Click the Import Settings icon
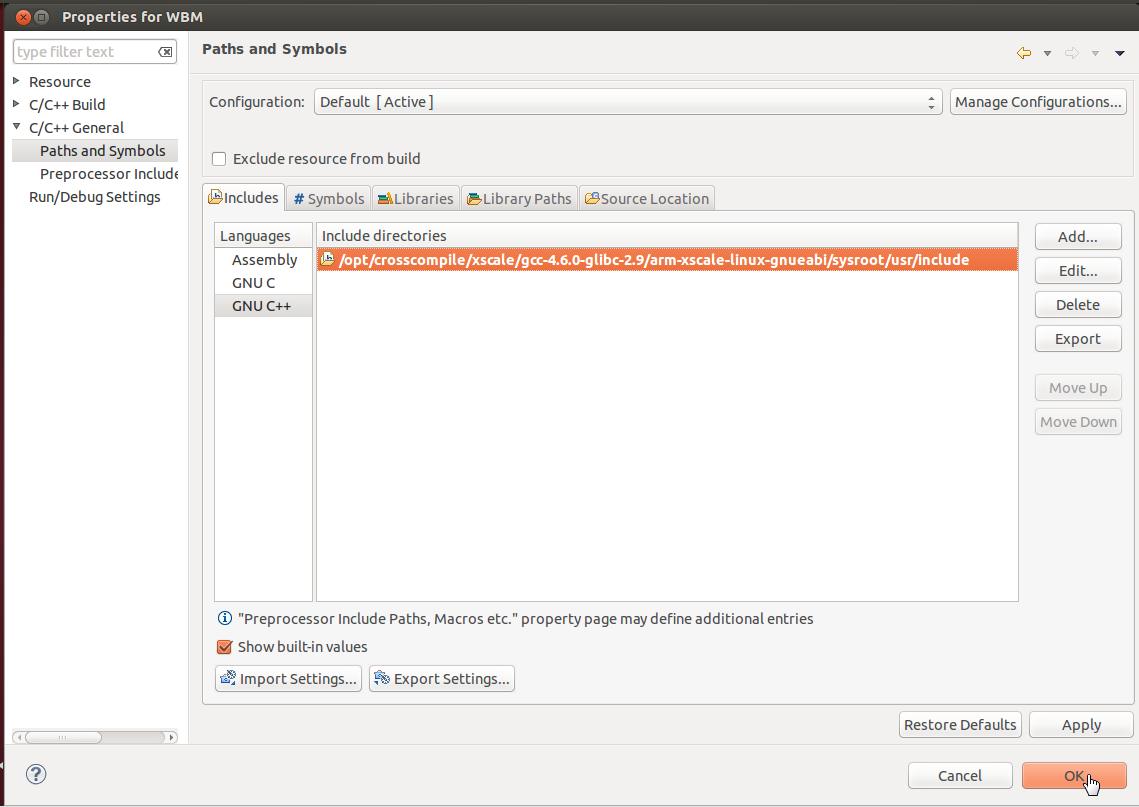Image resolution: width=1139 pixels, height=807 pixels. 228,678
